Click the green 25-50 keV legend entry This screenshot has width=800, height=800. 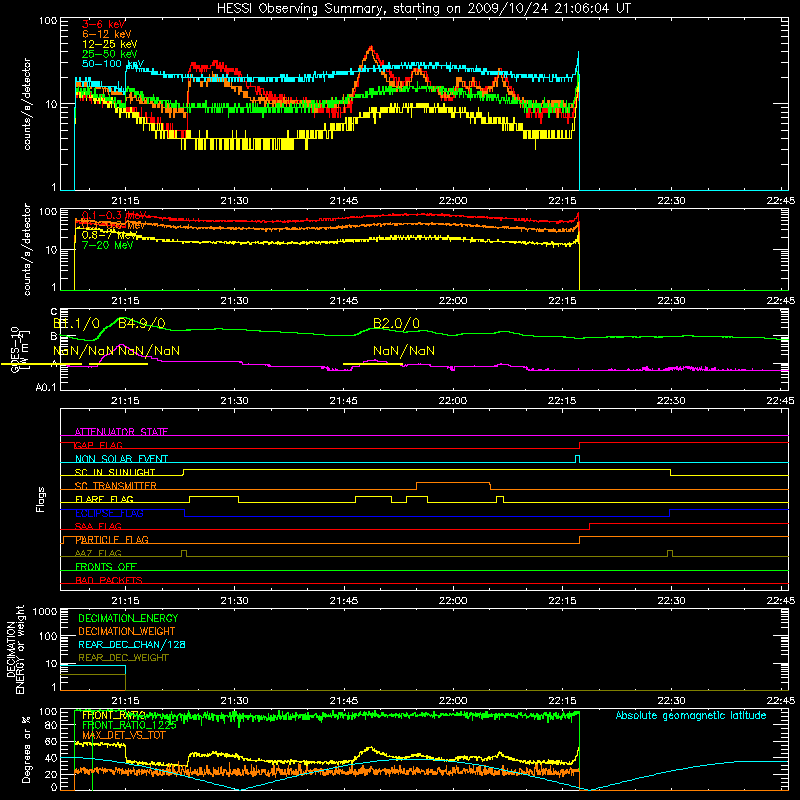click(x=109, y=54)
